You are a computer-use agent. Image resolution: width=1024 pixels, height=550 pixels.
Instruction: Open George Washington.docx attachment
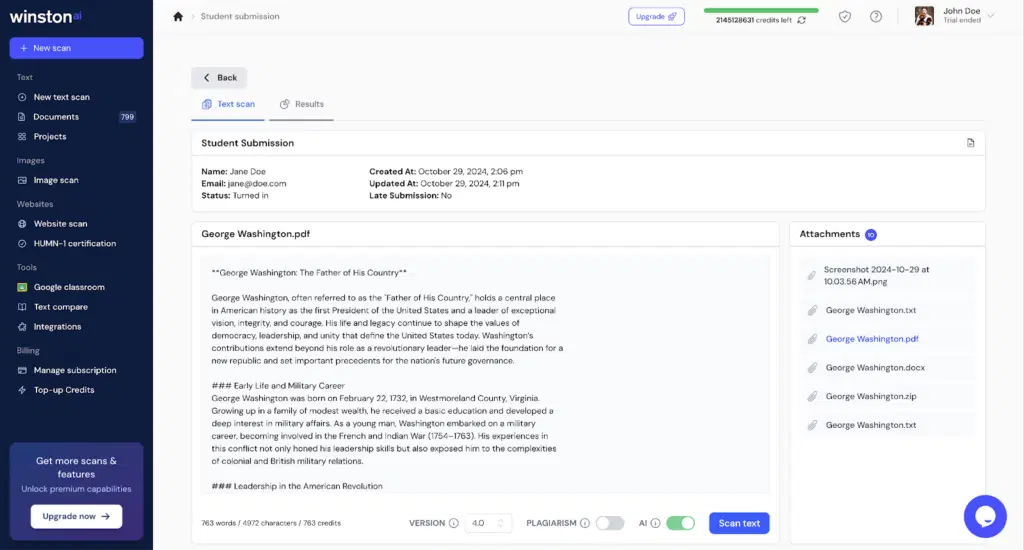pos(875,368)
